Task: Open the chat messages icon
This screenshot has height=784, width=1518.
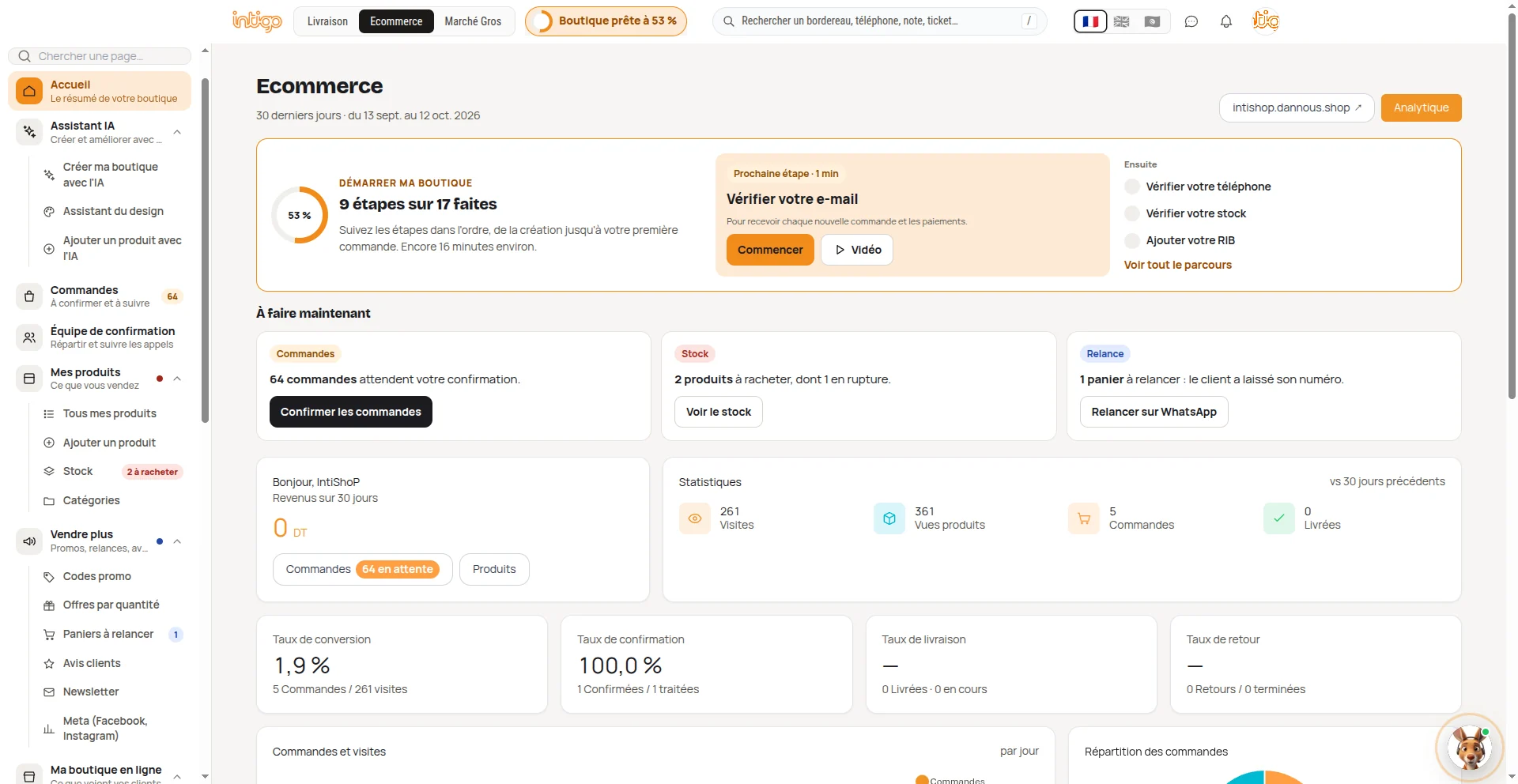Action: 1191,21
